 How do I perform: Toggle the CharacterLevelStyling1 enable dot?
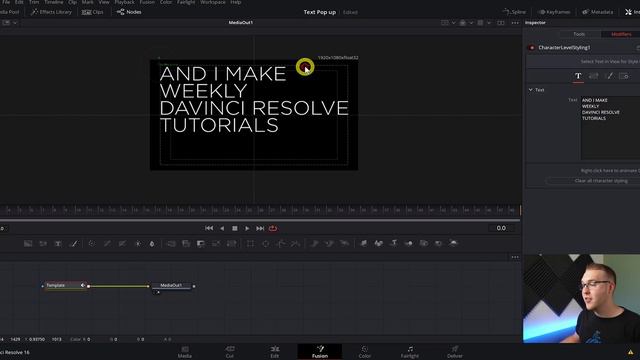pos(531,48)
